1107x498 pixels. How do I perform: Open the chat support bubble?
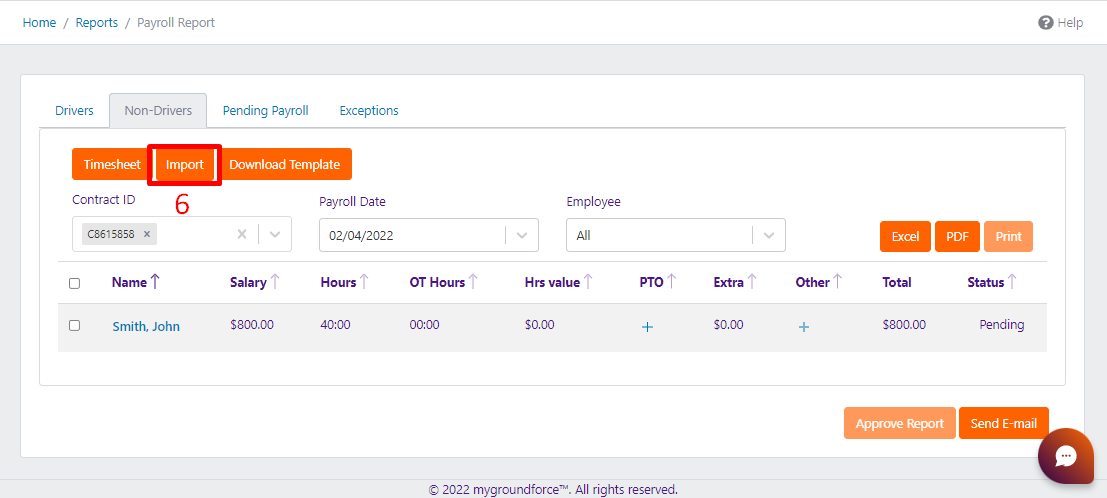point(1066,456)
